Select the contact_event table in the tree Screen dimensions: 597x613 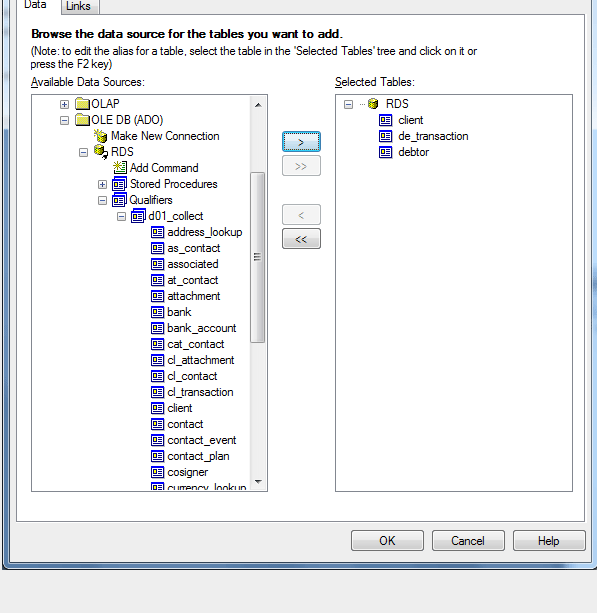[202, 440]
